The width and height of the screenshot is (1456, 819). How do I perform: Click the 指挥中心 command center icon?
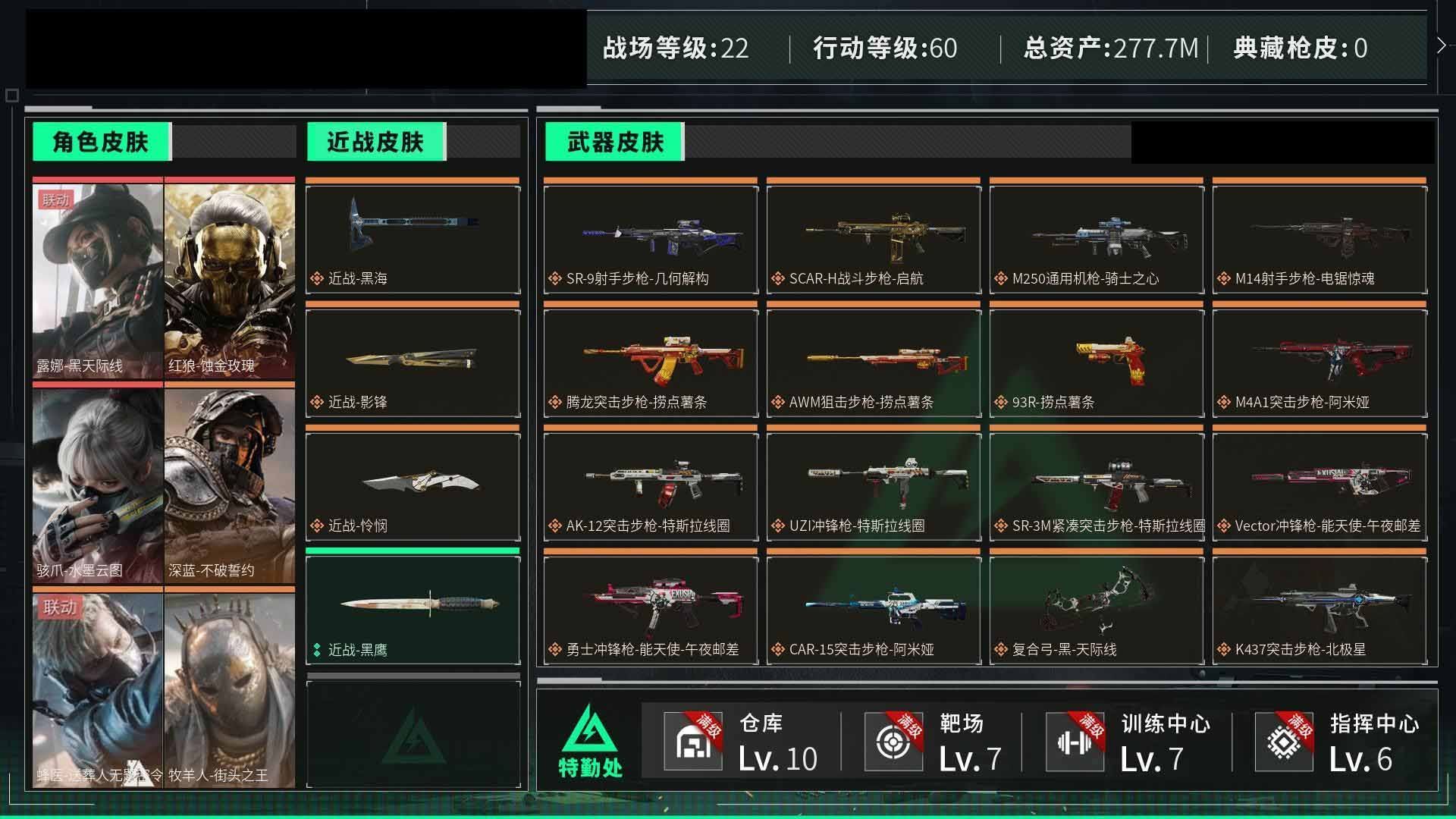click(1283, 742)
